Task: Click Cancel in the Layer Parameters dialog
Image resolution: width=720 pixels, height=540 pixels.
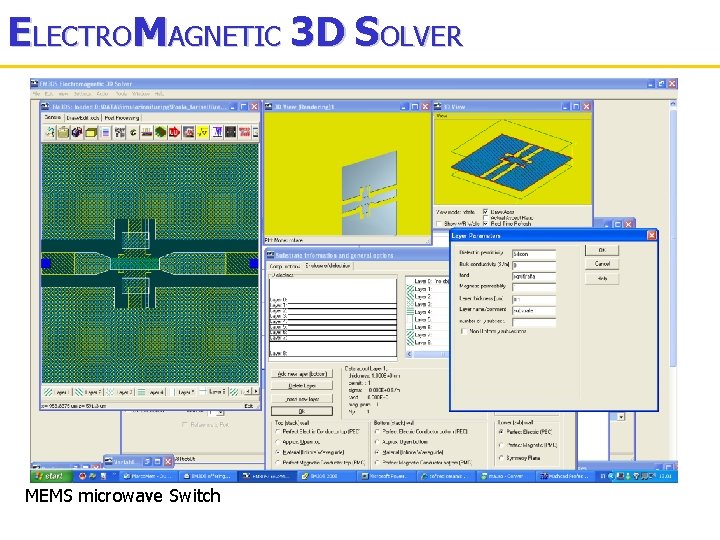Action: (602, 264)
